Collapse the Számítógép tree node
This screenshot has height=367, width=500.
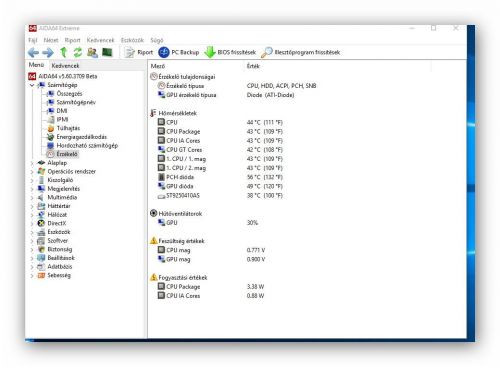32,85
